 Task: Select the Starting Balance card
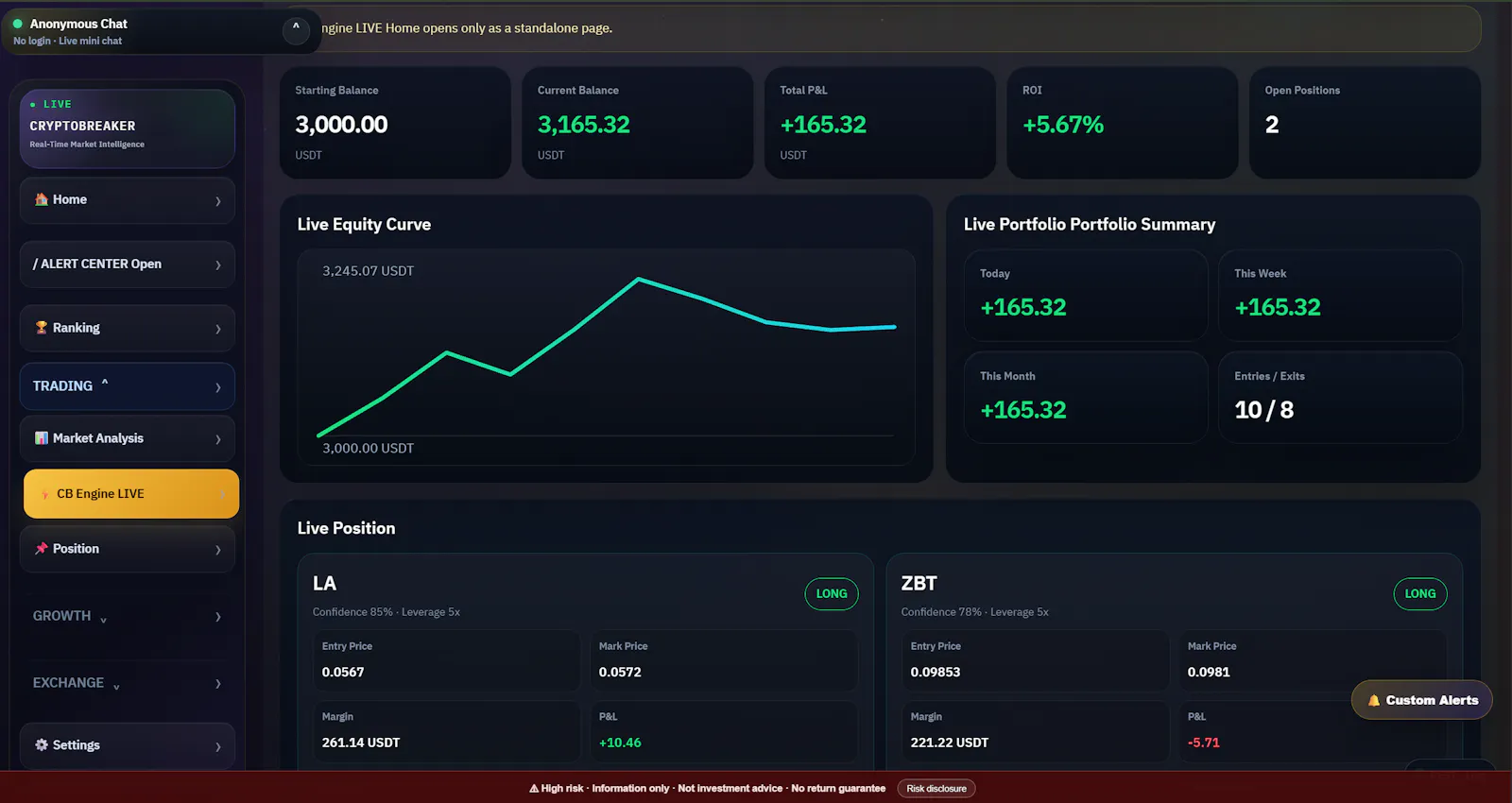pos(395,123)
